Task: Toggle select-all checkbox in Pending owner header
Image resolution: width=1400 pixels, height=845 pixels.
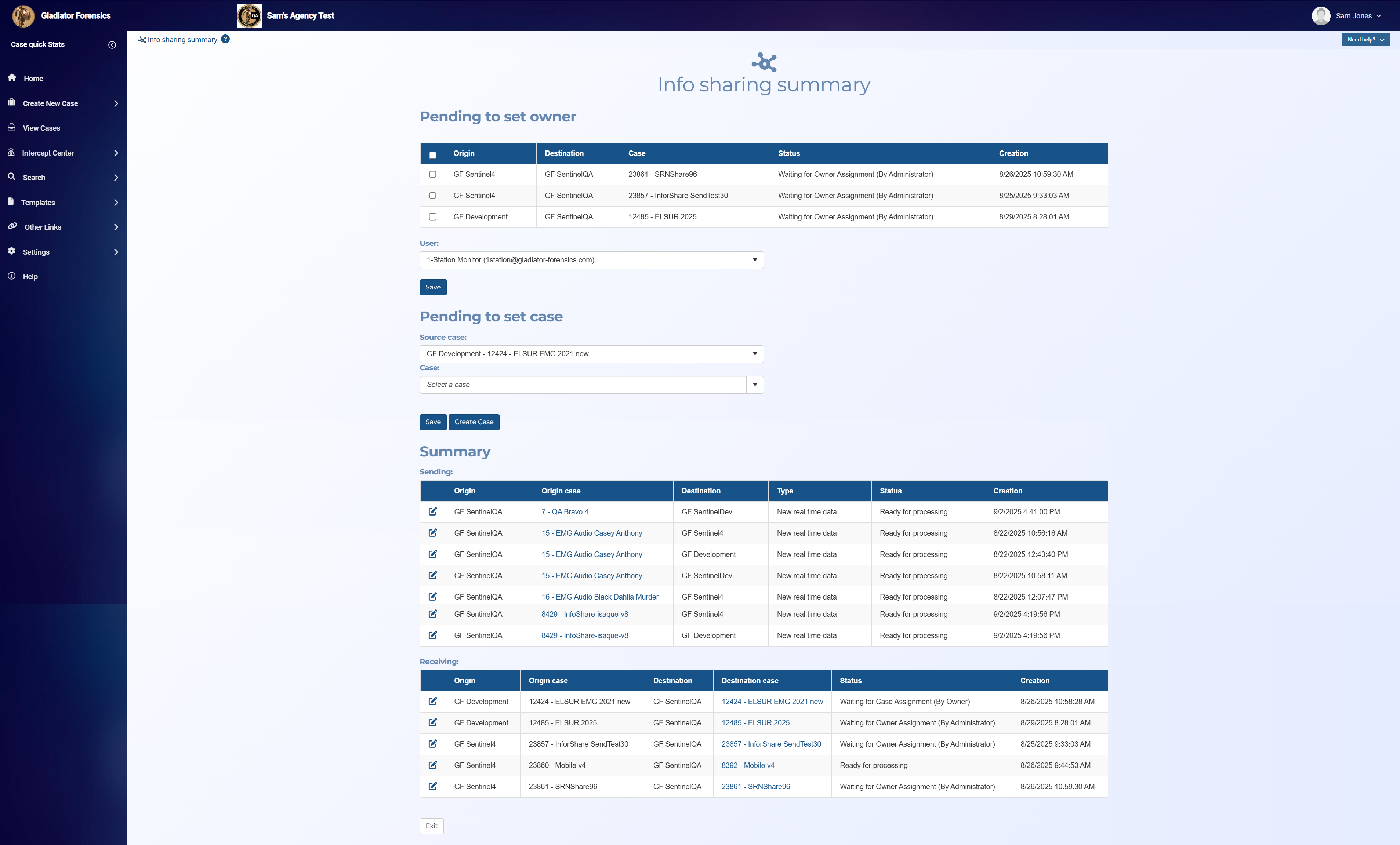Action: (432, 155)
